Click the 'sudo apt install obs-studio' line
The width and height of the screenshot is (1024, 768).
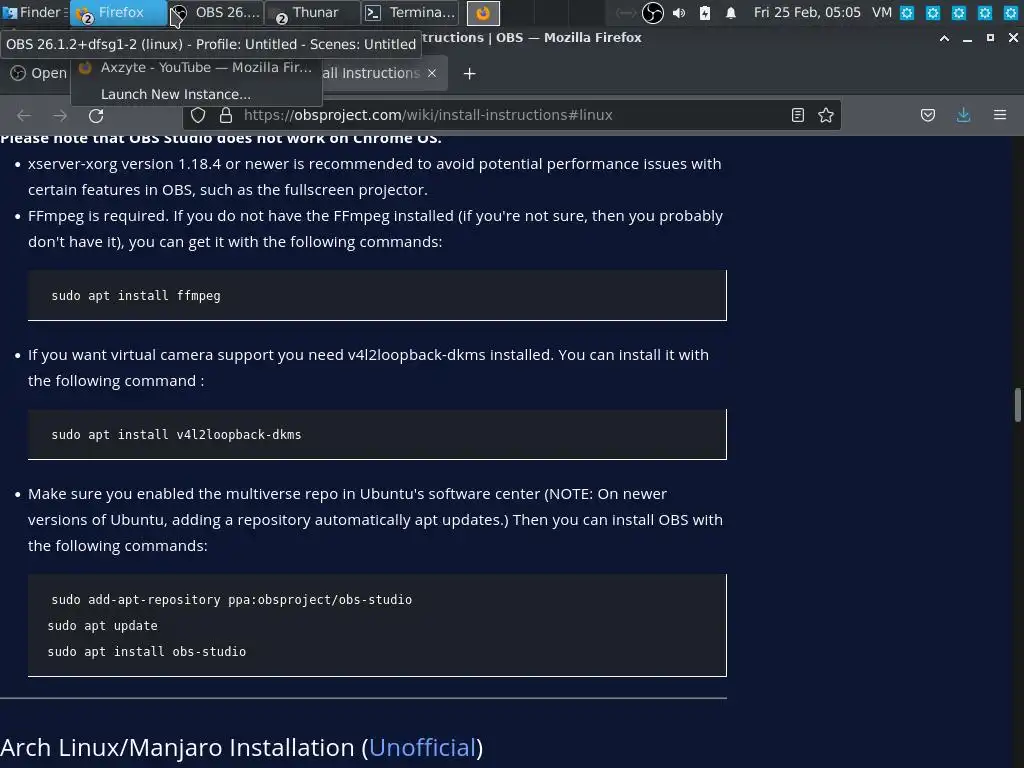[146, 652]
